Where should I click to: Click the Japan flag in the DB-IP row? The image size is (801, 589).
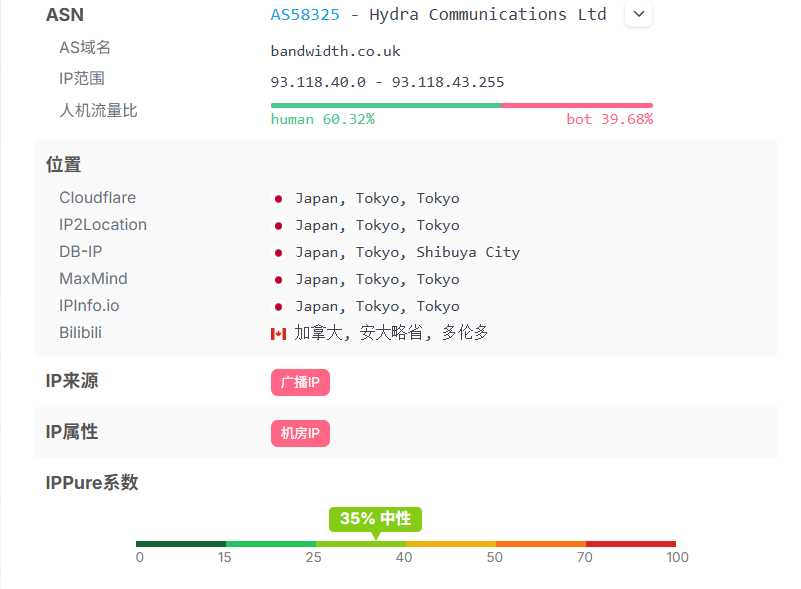click(x=278, y=253)
